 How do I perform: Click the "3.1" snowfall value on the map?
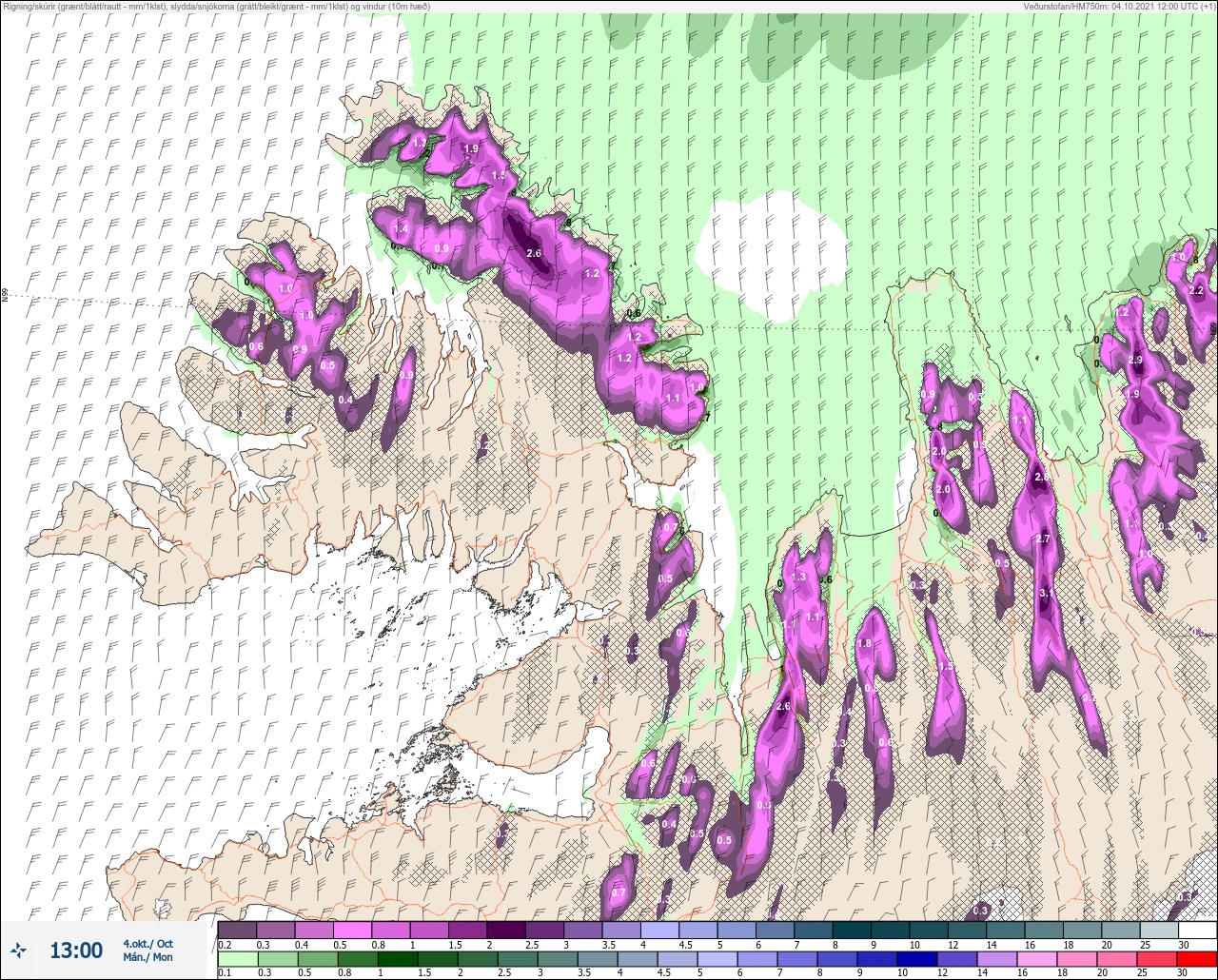coord(1047,593)
